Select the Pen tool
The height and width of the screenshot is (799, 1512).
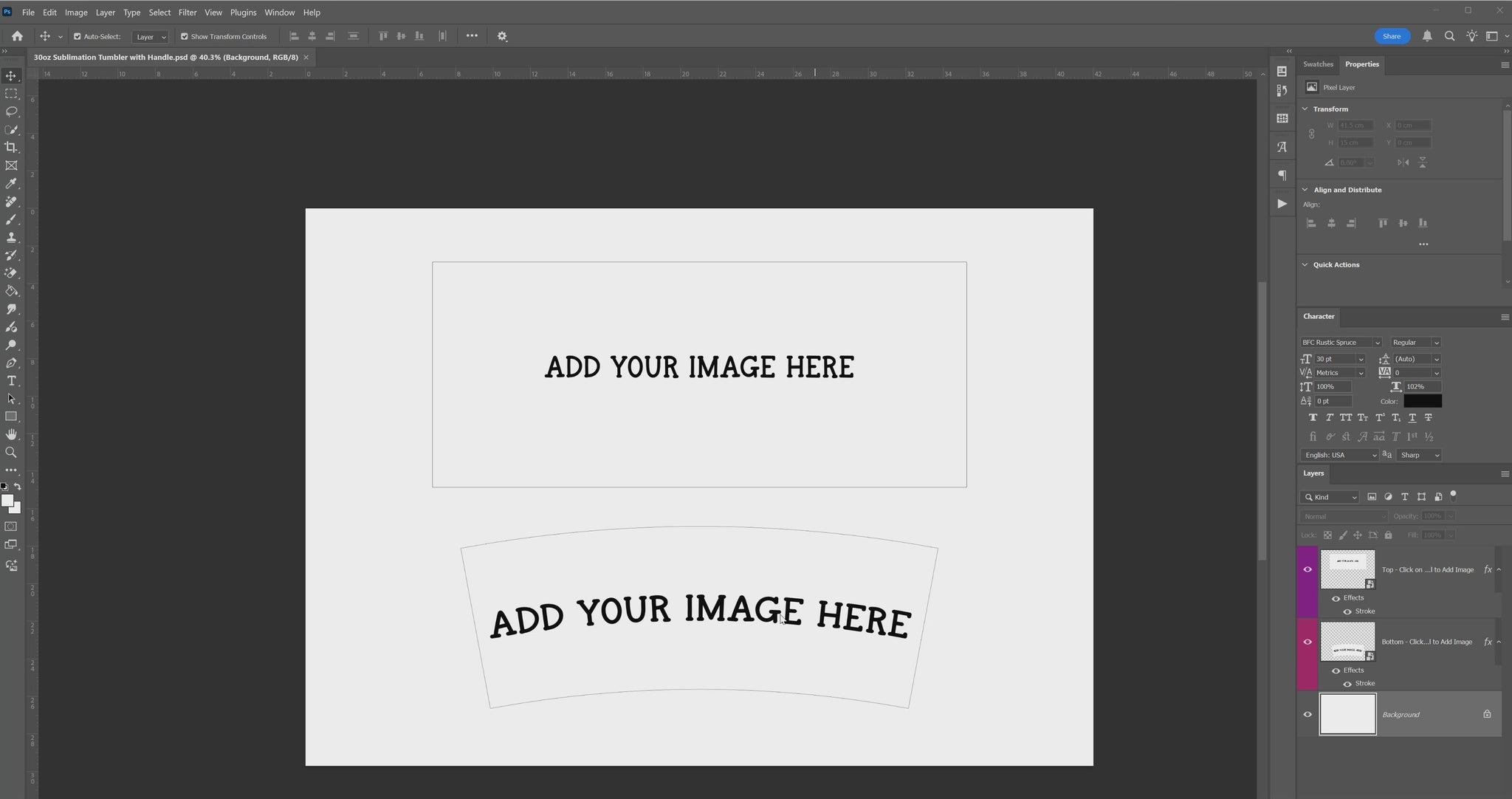tap(11, 363)
